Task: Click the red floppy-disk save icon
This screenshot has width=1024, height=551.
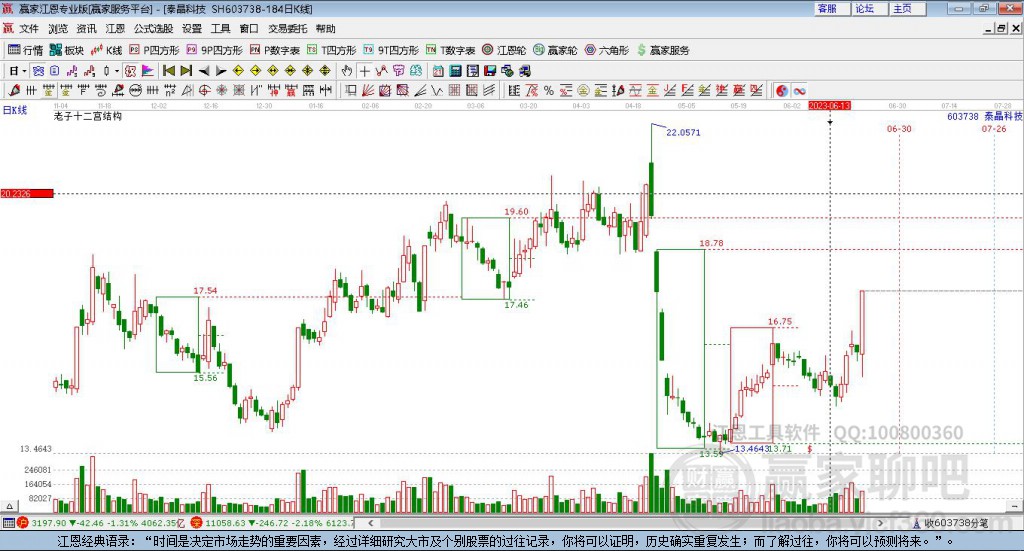Action: 490,71
